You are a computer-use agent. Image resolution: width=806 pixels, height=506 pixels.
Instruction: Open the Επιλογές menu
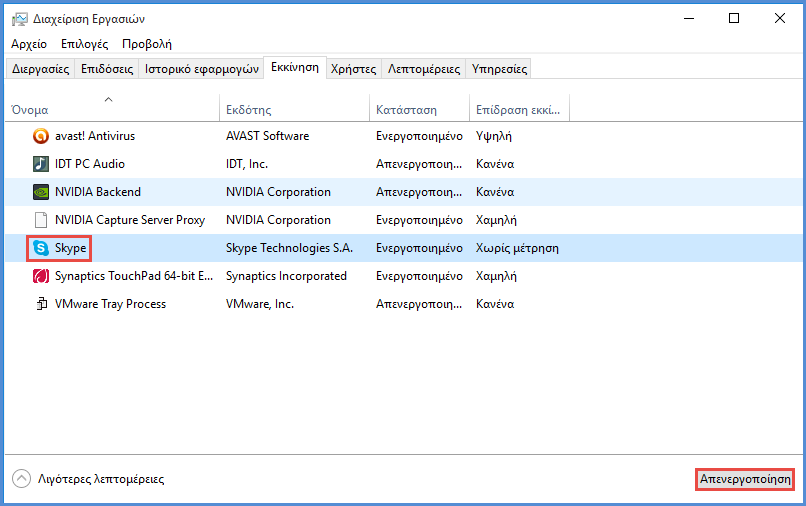tap(84, 44)
